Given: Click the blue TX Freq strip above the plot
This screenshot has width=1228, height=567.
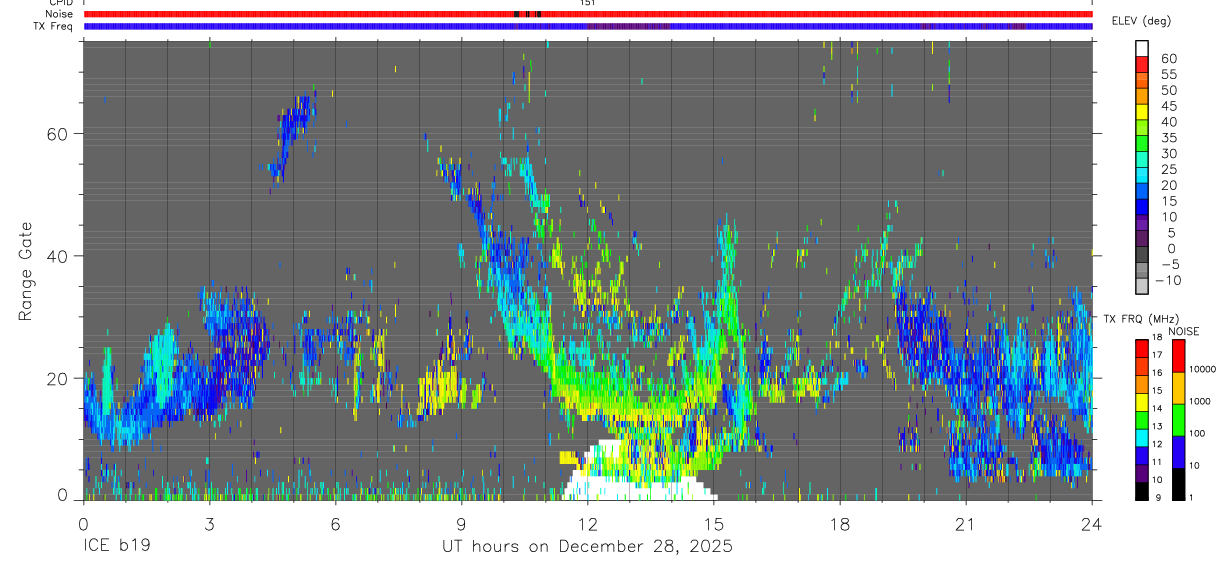Looking at the screenshot, I should [x=588, y=26].
